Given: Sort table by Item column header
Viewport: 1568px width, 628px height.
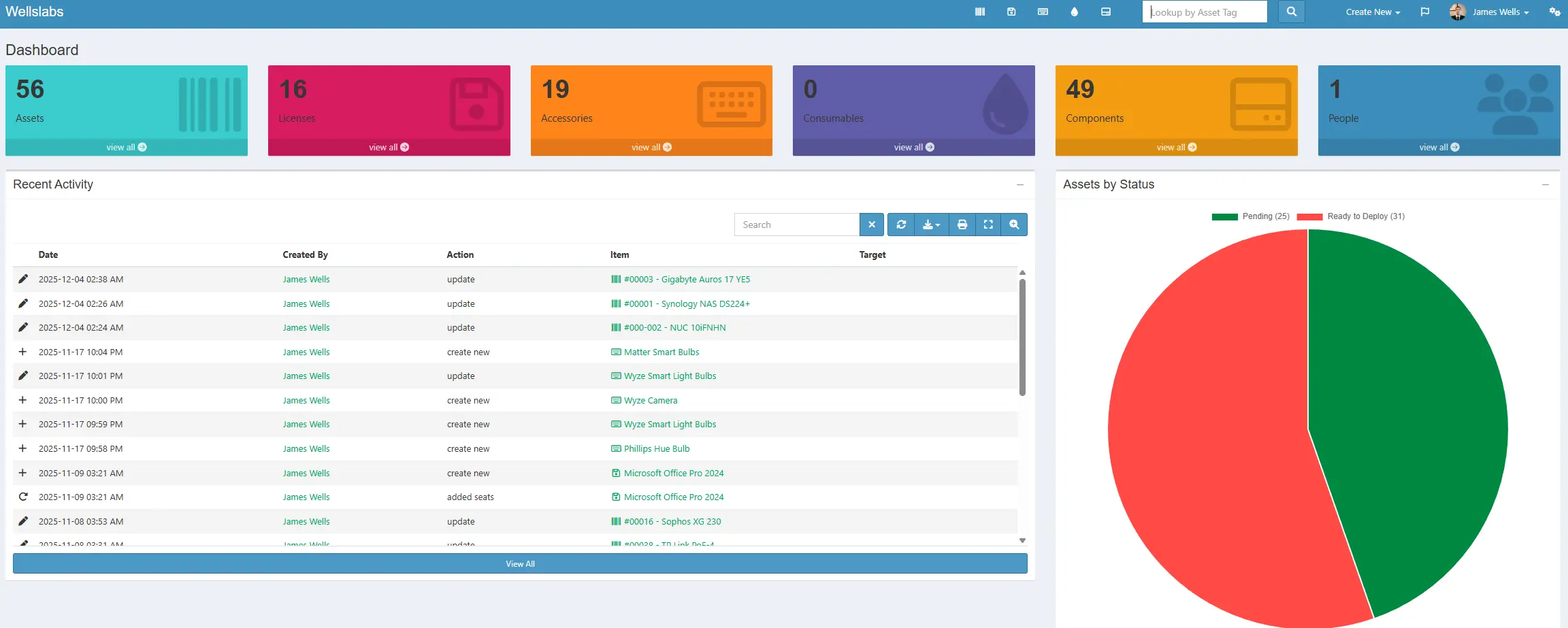Looking at the screenshot, I should (619, 254).
